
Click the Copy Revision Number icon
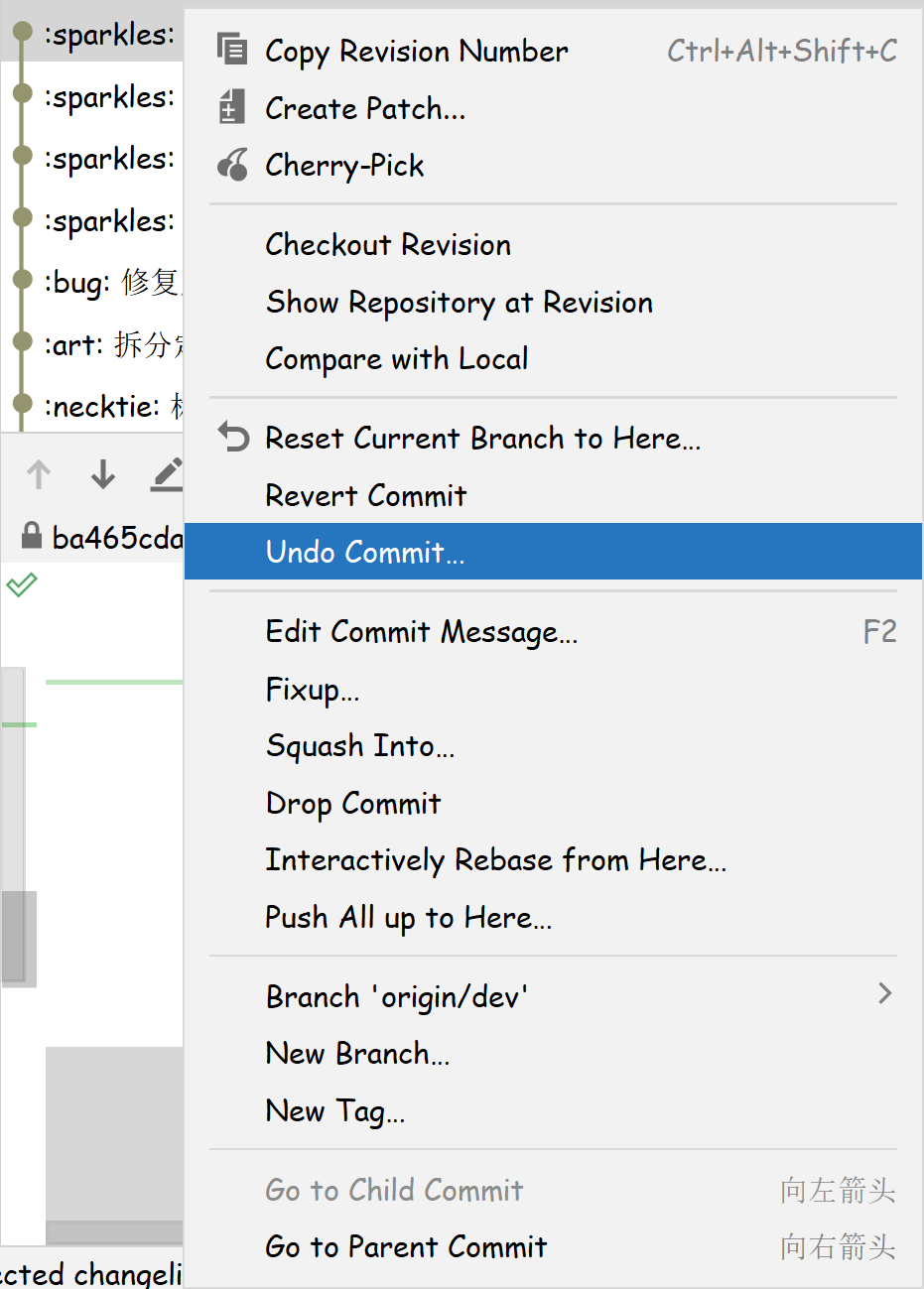[232, 49]
